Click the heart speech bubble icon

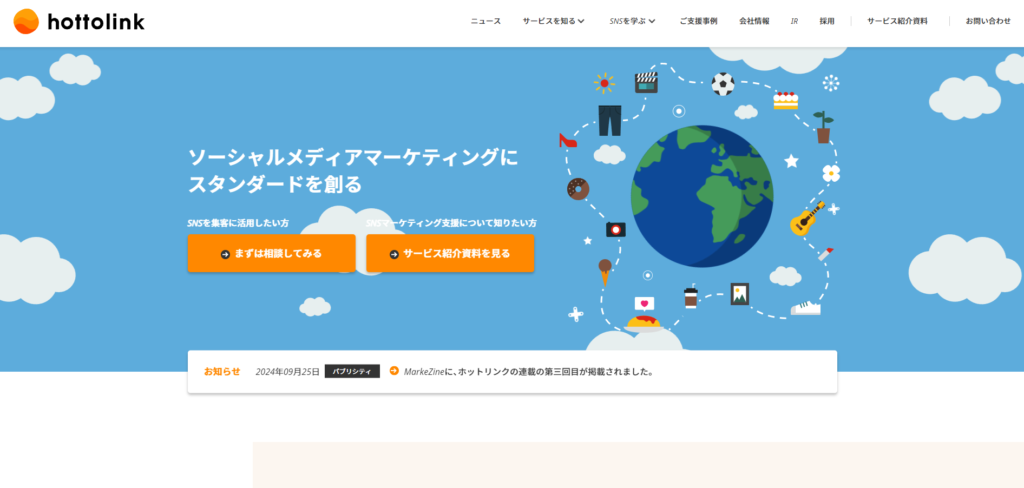coord(645,304)
